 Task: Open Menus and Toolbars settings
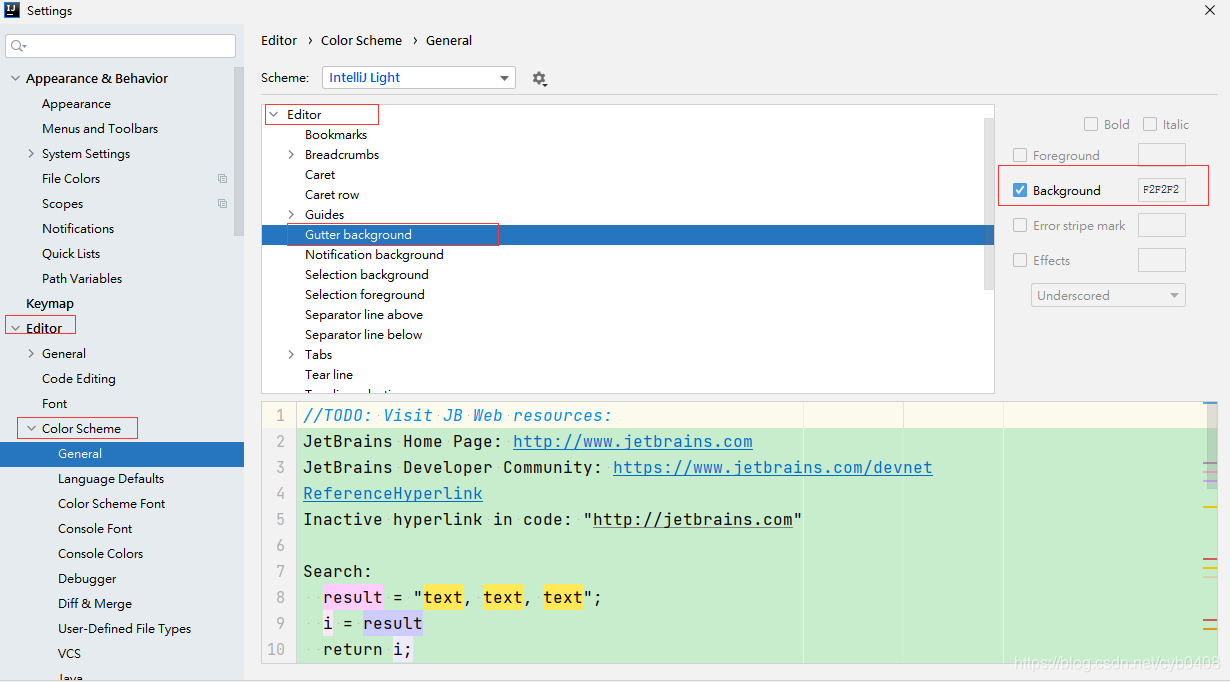click(100, 129)
